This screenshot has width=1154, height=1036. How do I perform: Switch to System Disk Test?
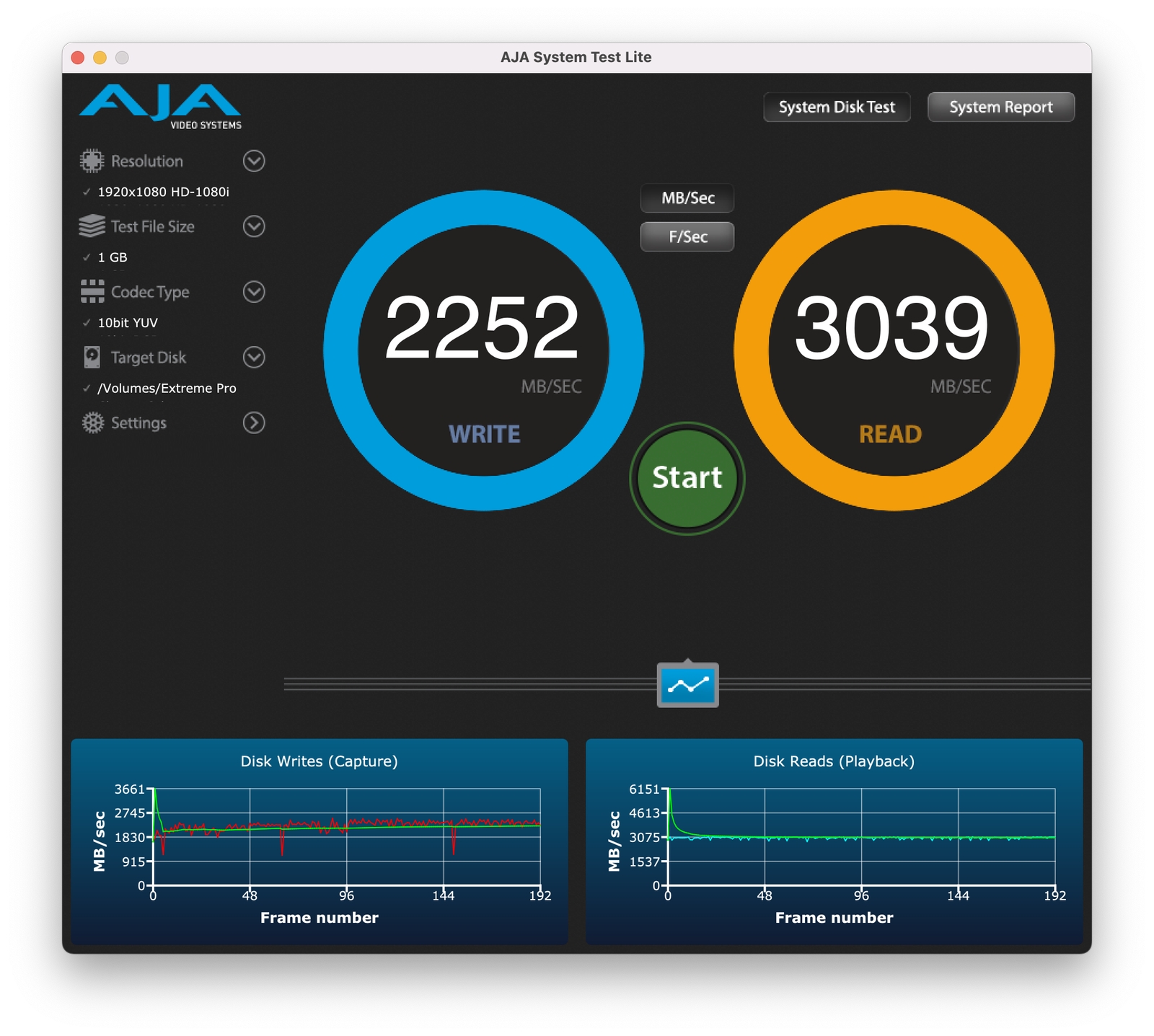coord(837,107)
